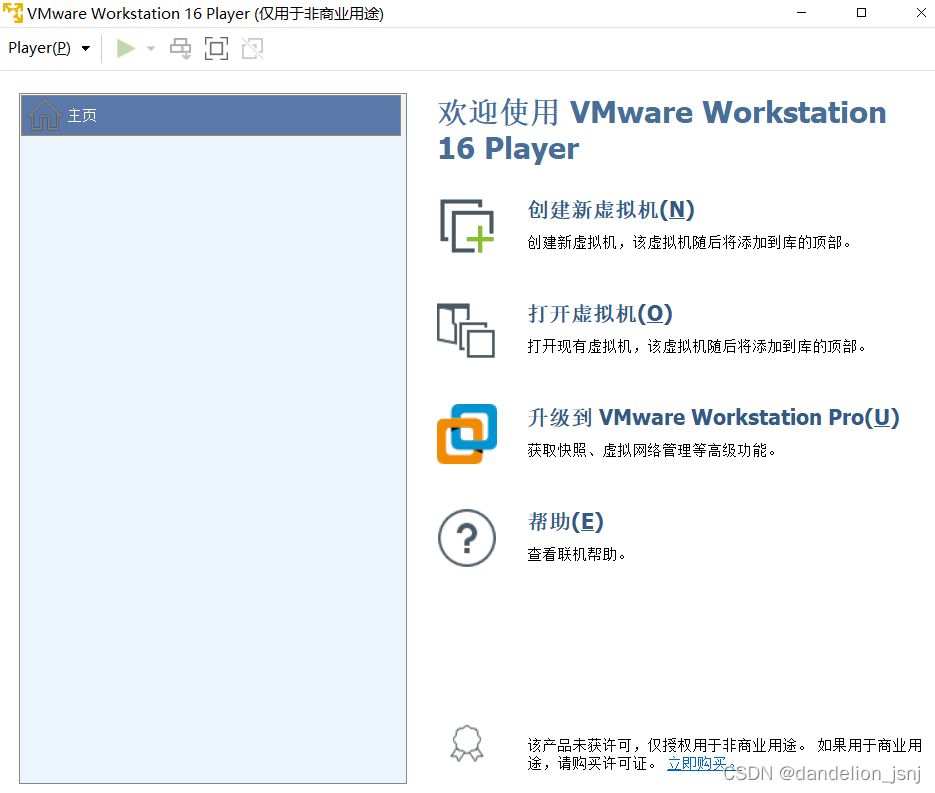Expand the power options dropdown arrow
935x793 pixels.
pos(151,49)
